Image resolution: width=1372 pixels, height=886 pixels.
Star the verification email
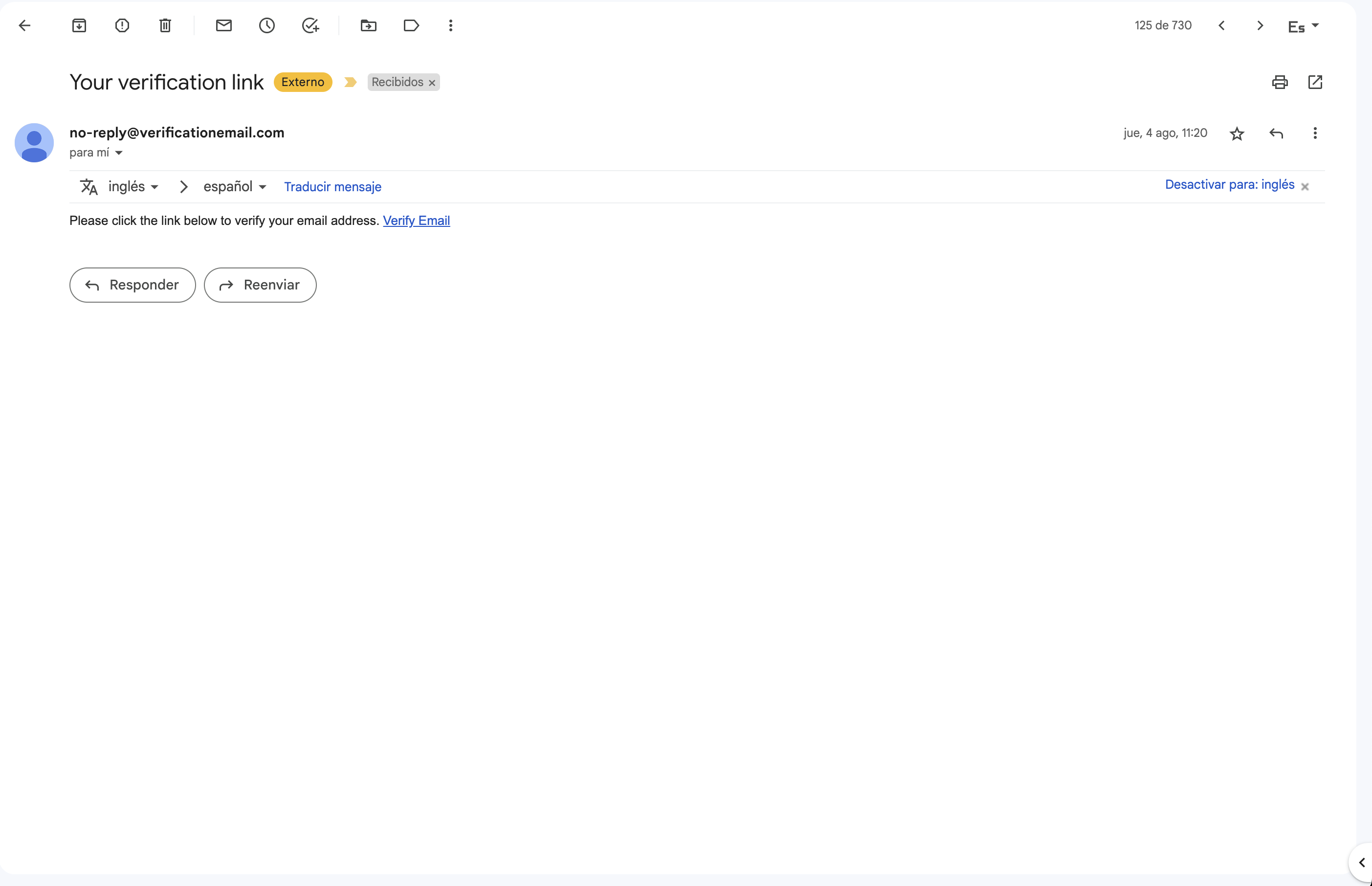1237,133
